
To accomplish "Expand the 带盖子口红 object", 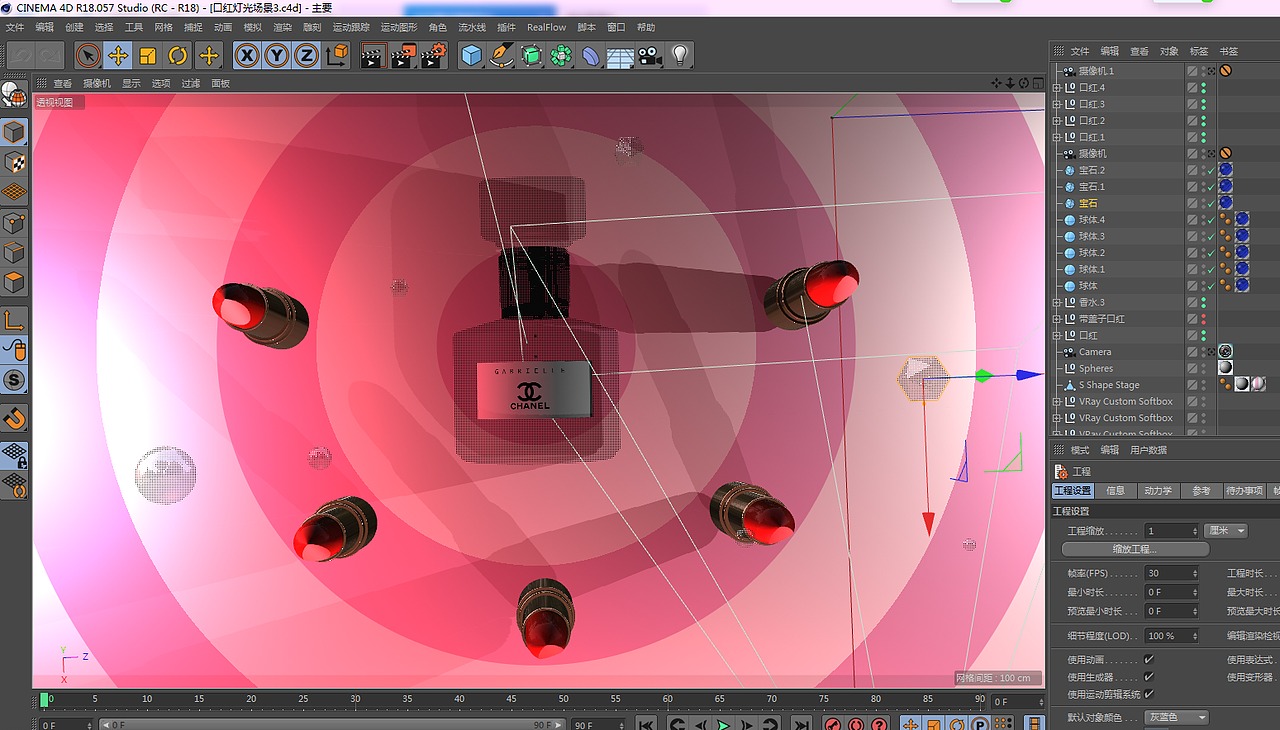I will pos(1057,319).
